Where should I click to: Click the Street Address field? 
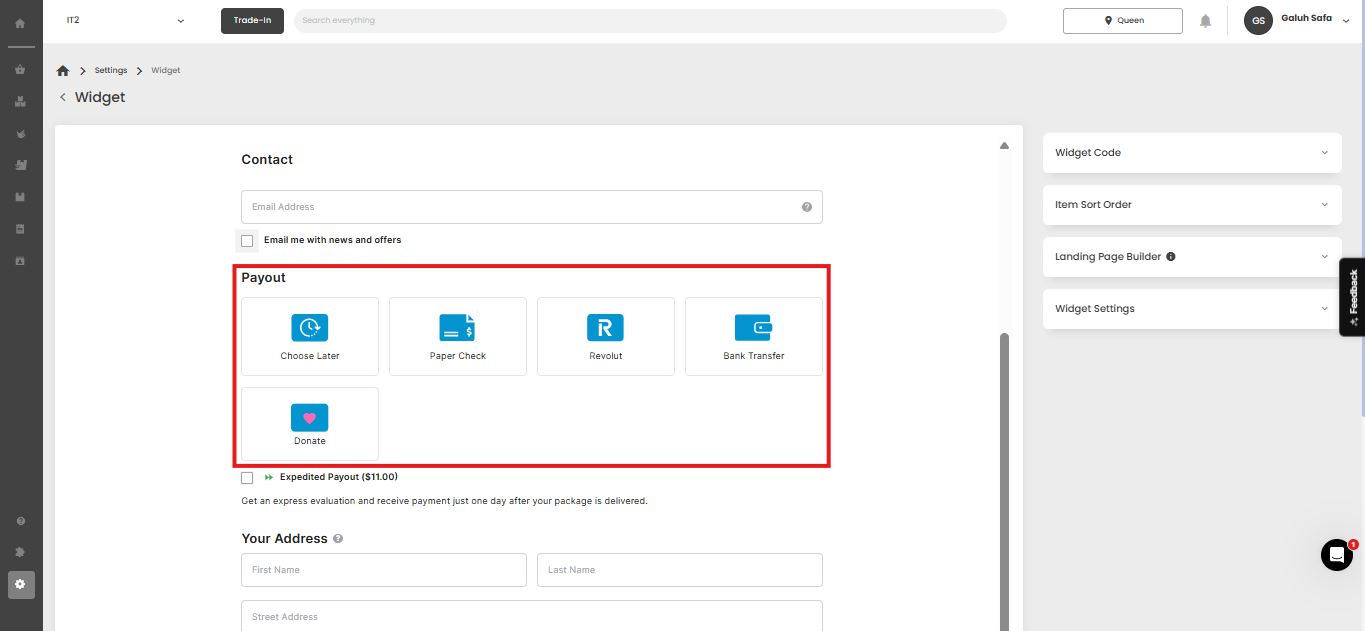coord(532,616)
